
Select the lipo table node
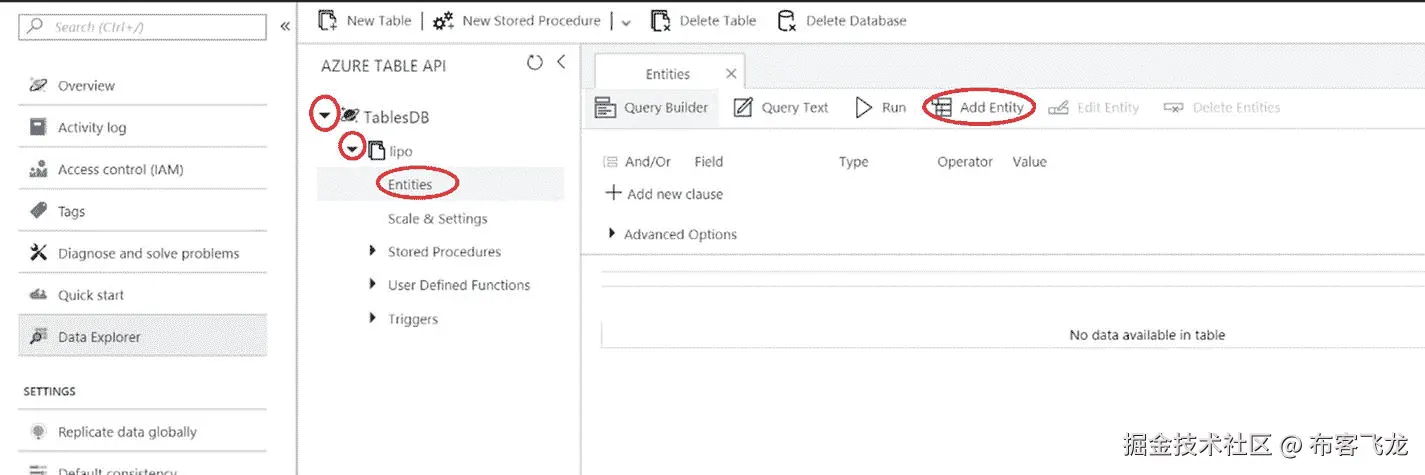coord(400,151)
